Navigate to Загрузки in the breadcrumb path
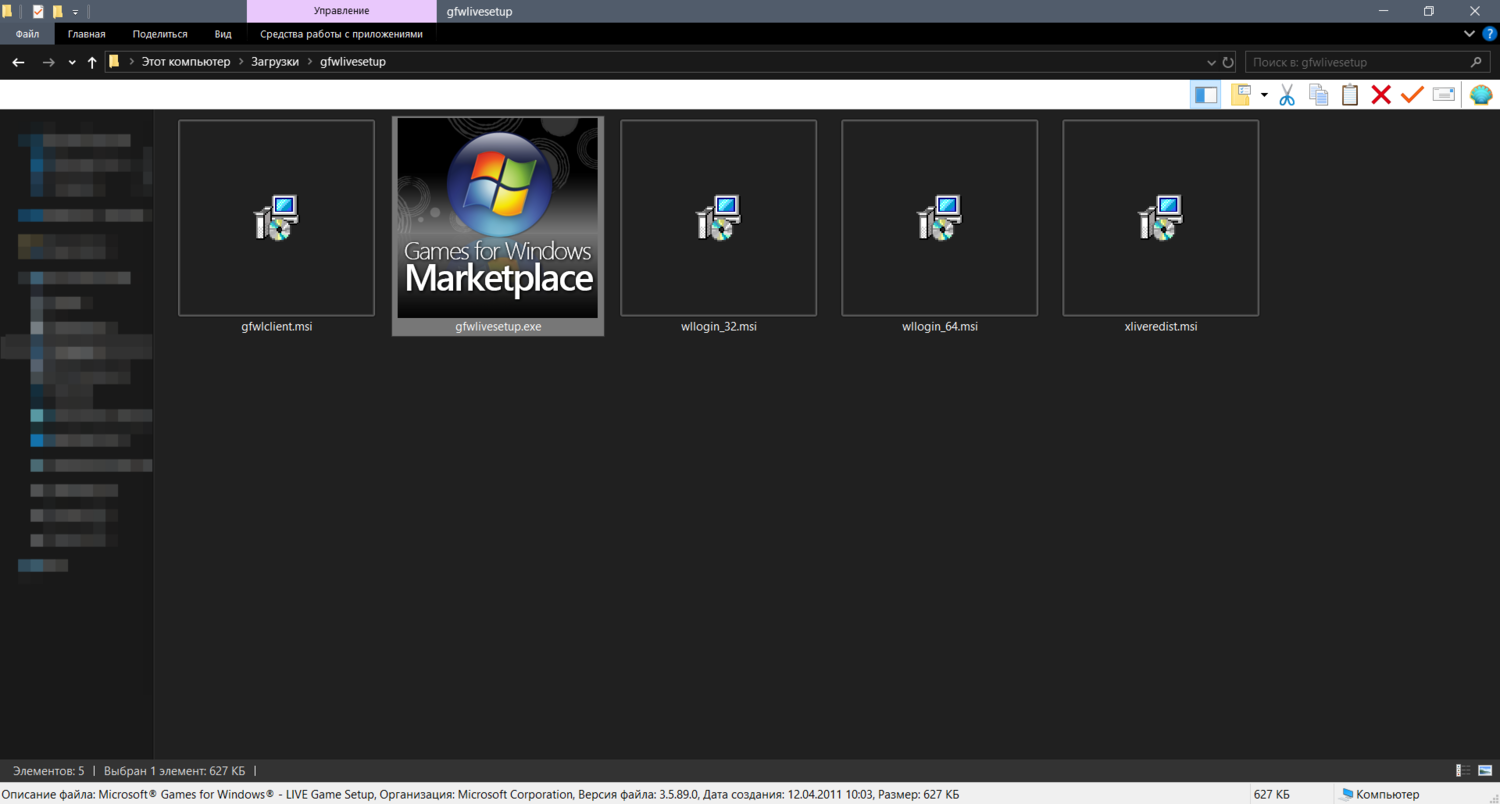1500x804 pixels. pos(275,62)
